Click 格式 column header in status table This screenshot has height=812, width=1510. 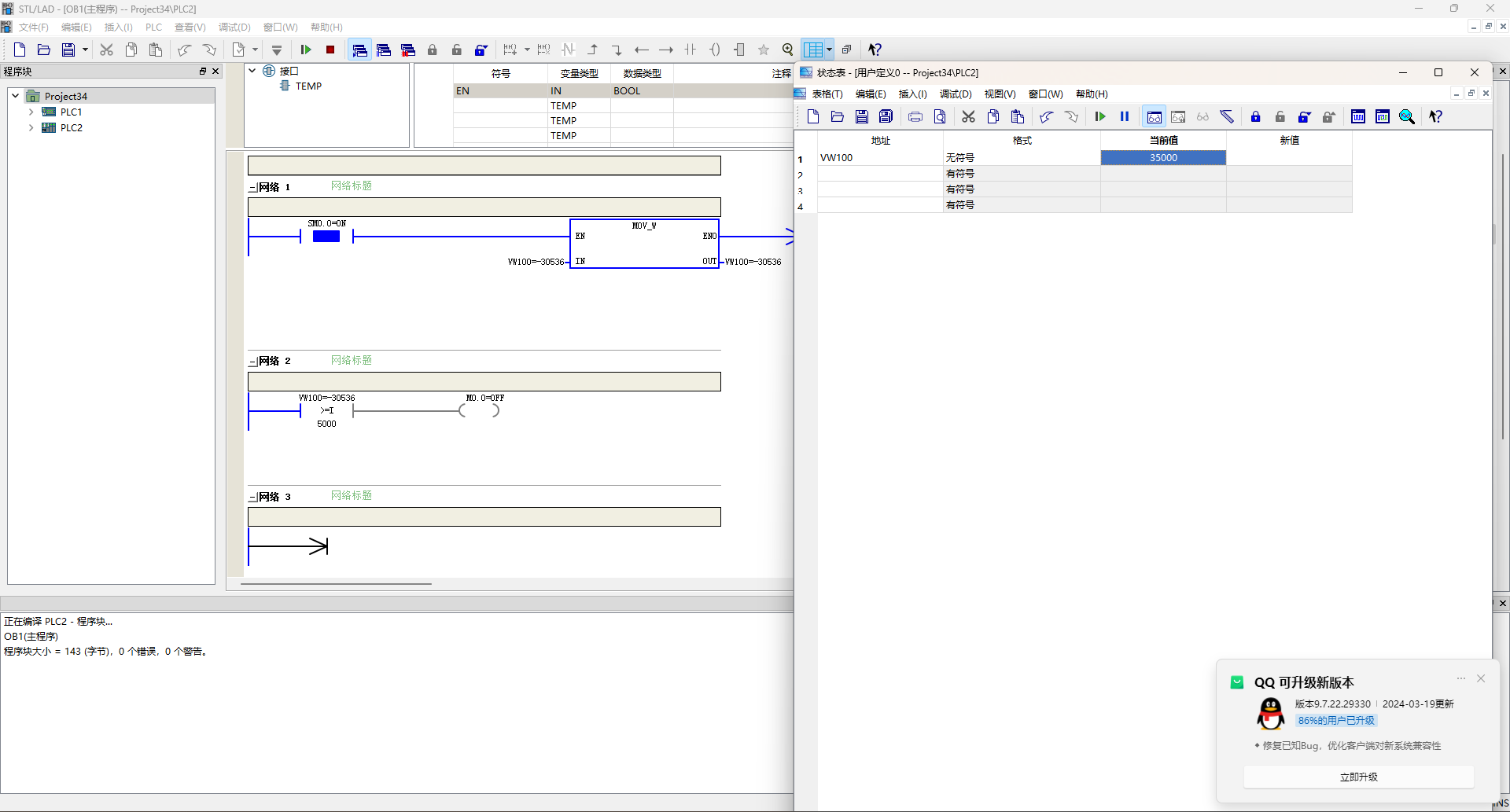coord(1022,141)
